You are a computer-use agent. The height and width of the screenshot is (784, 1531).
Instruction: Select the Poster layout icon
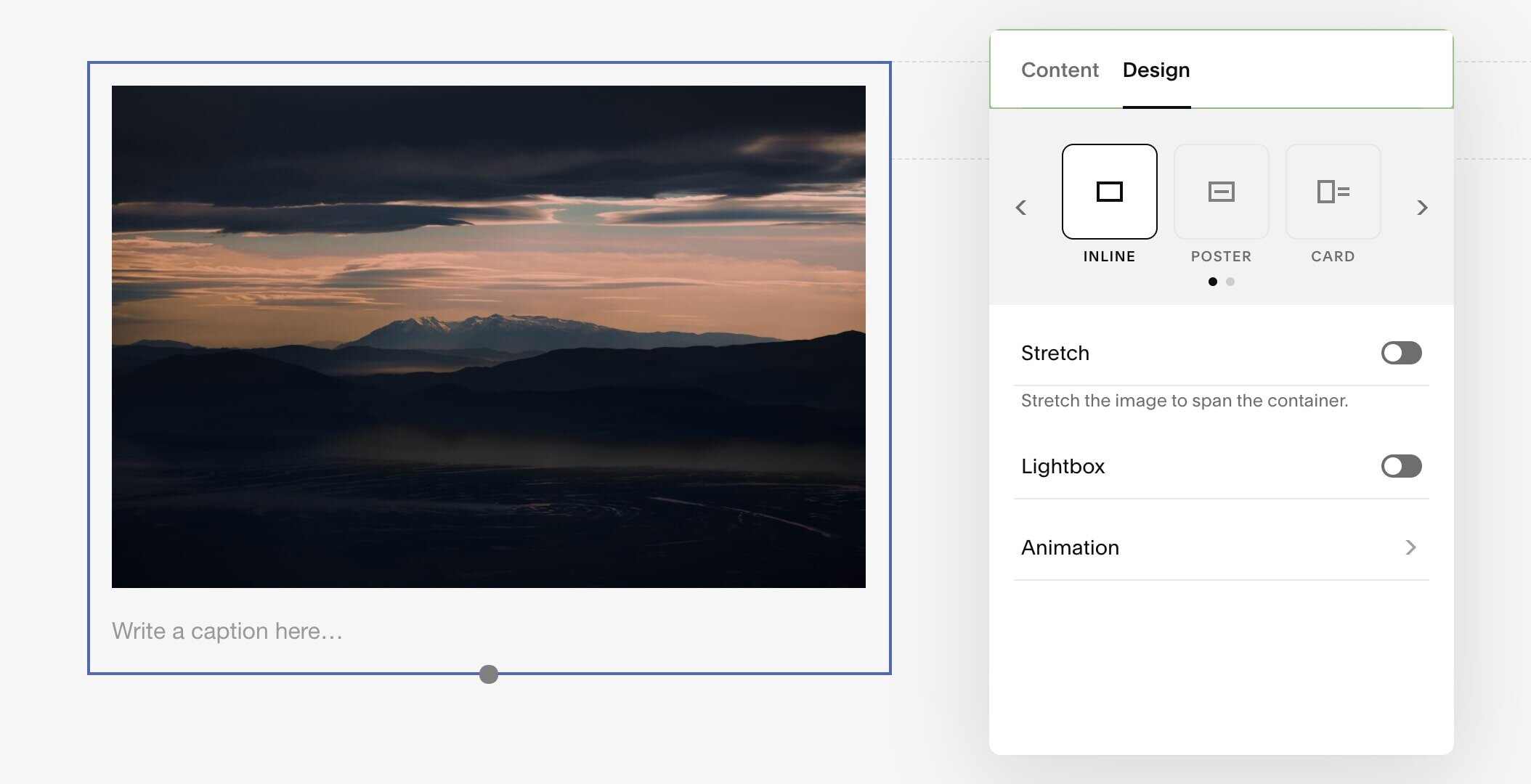1221,192
